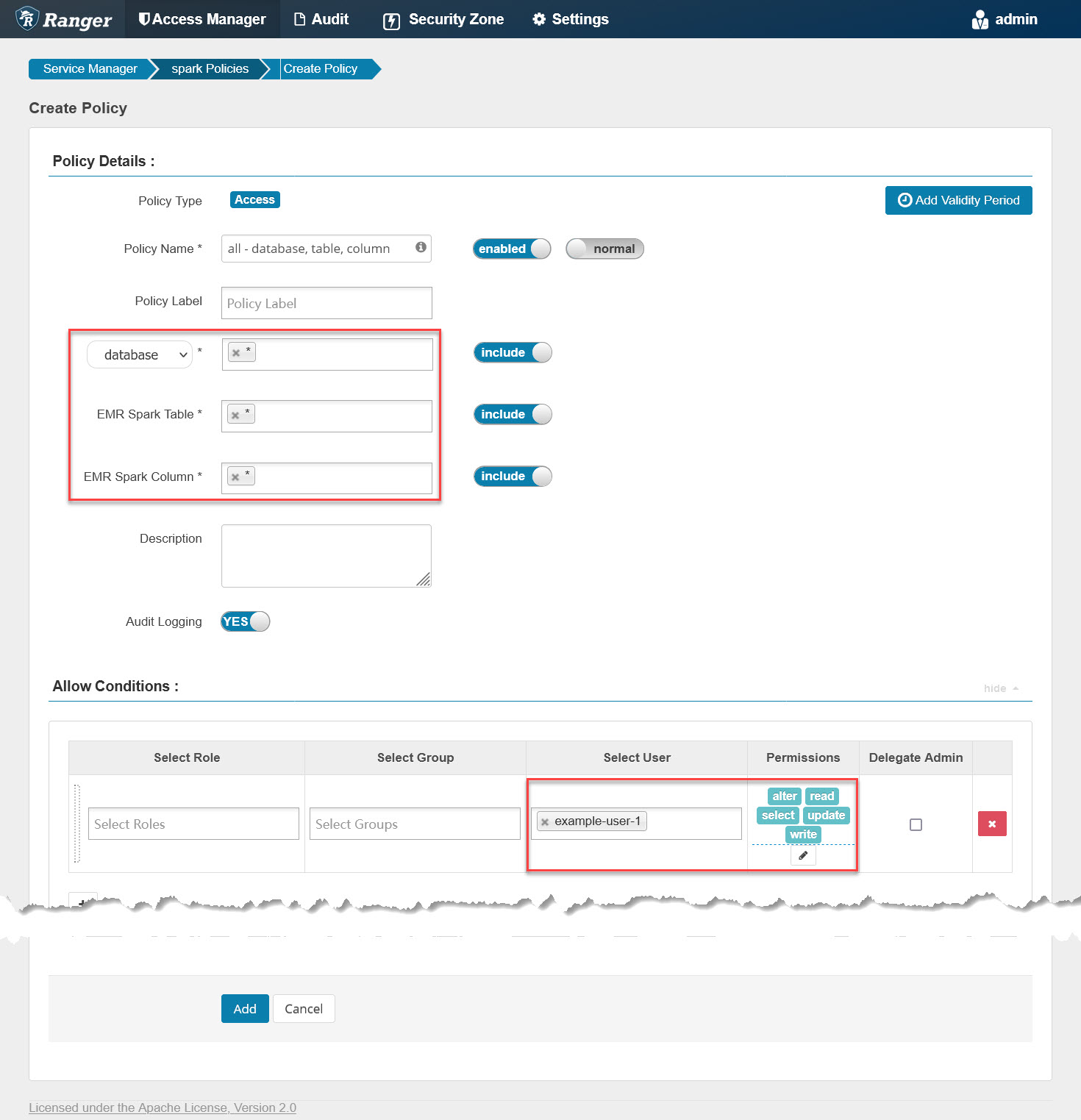Open the Security Zone menu
Screen dimensions: 1081x1120
tap(443, 19)
